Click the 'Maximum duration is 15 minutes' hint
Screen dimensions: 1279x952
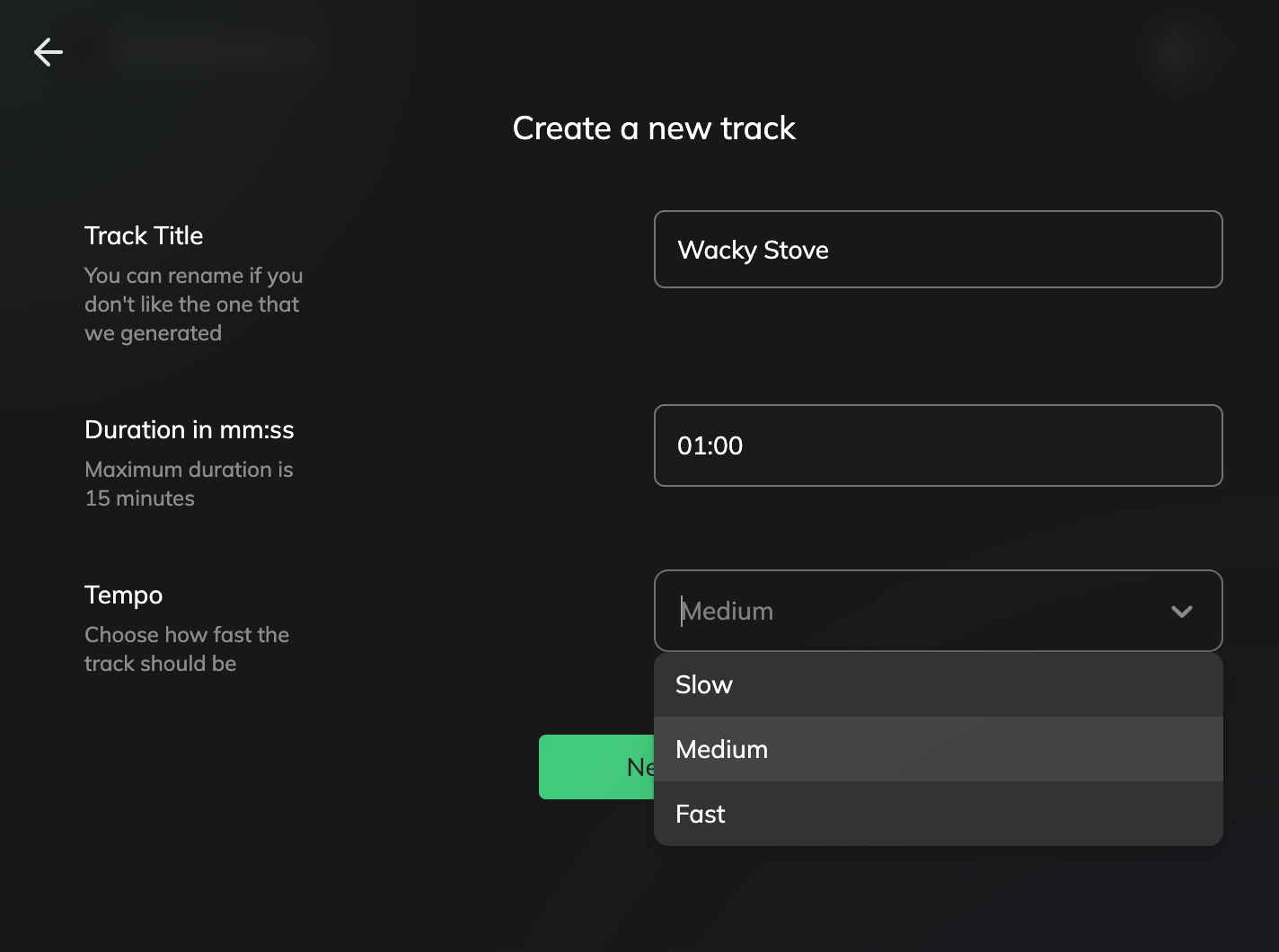click(x=189, y=484)
